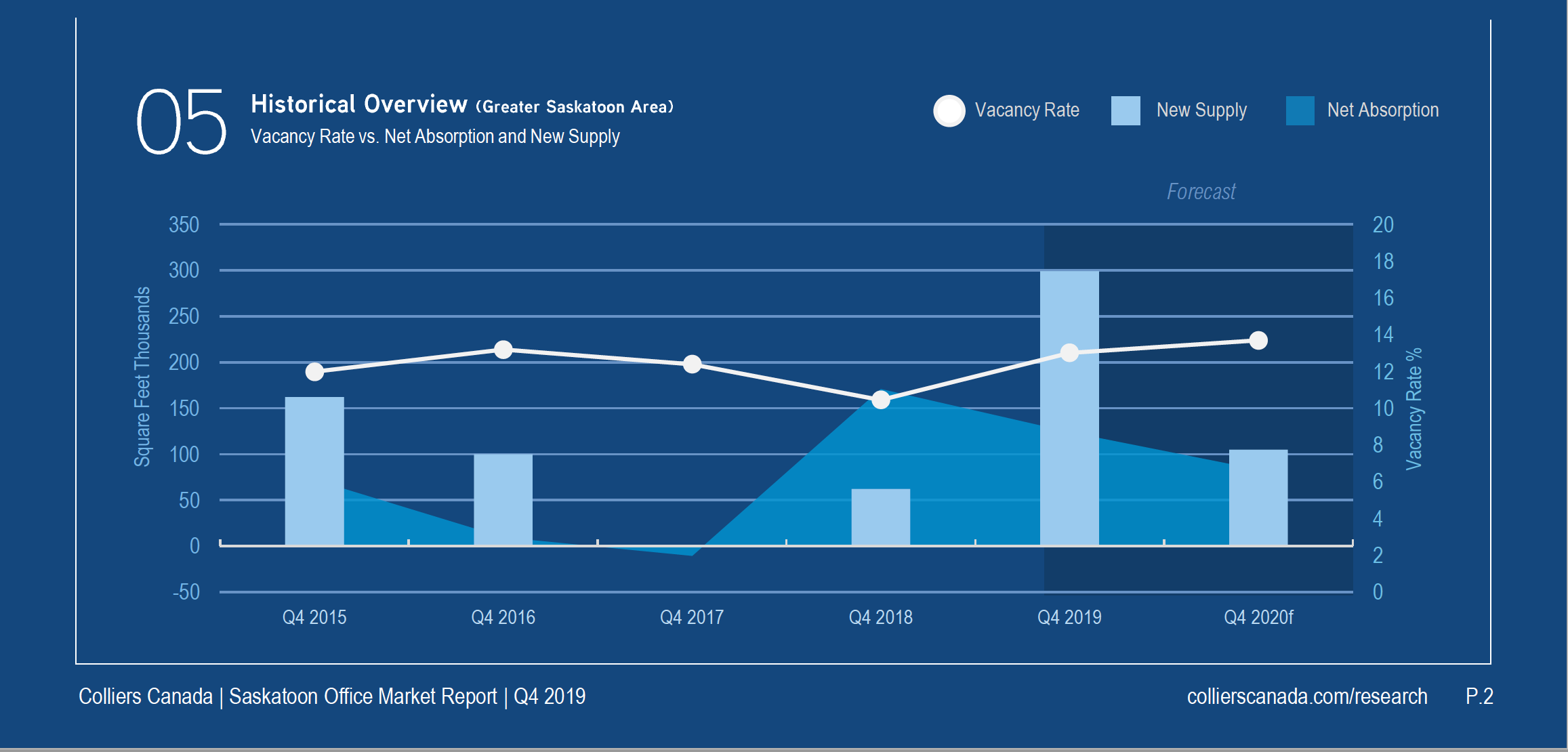The height and width of the screenshot is (752, 1568).
Task: Click the '-50' left axis value
Action: tap(186, 592)
